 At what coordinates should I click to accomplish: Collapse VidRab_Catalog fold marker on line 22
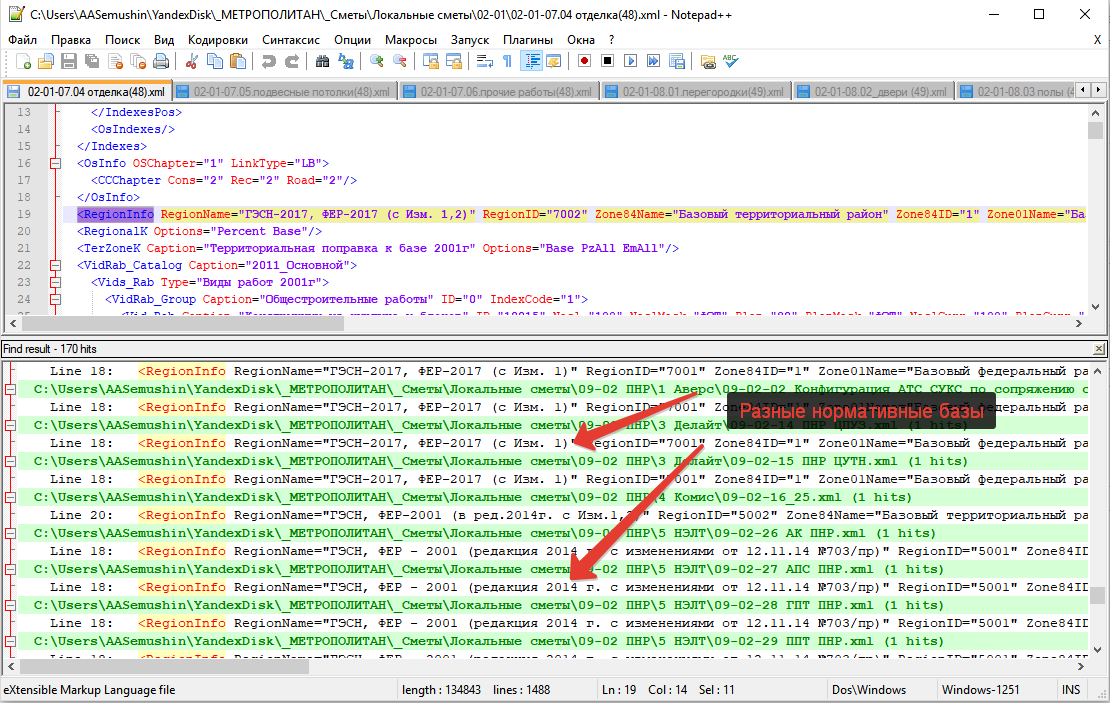point(55,265)
